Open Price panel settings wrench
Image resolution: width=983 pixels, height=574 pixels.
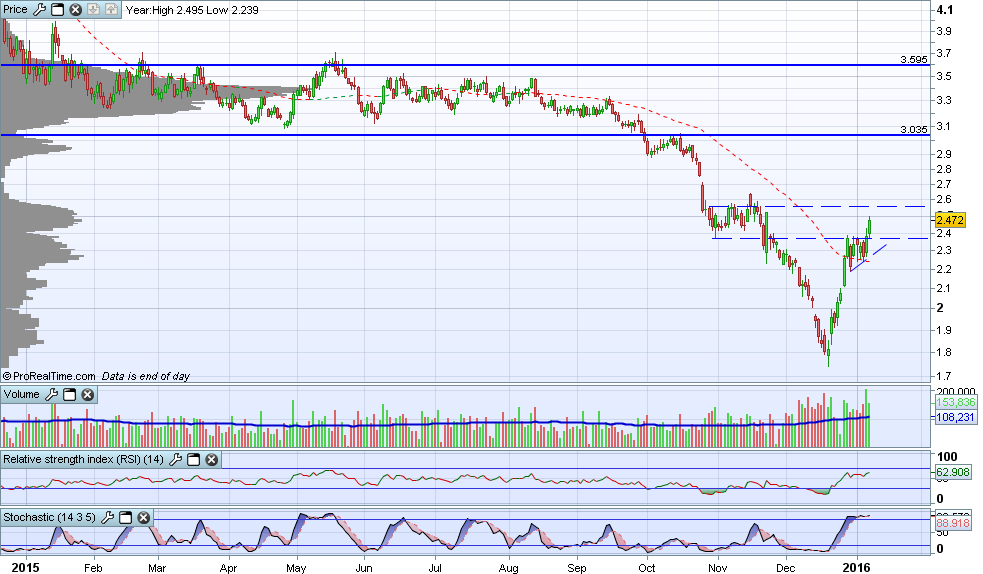39,9
